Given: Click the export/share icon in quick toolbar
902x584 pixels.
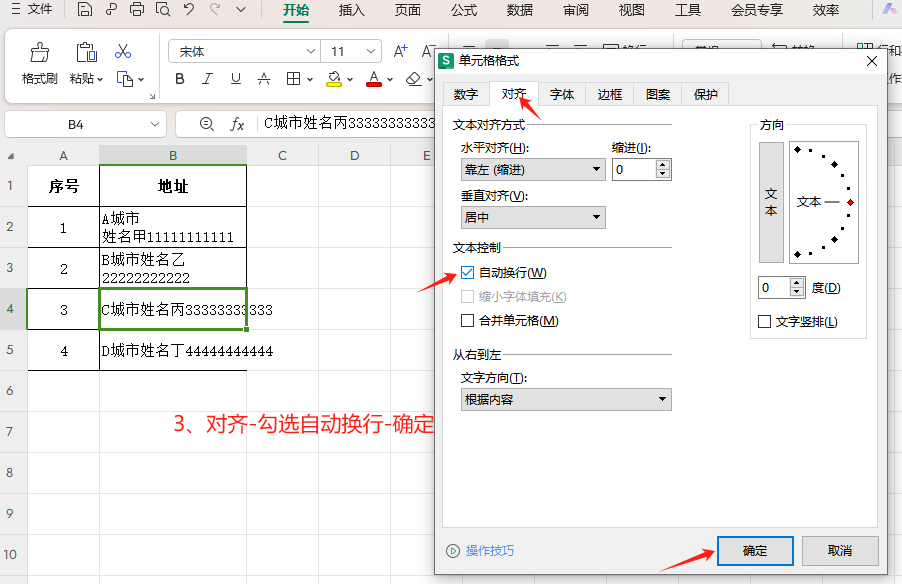Looking at the screenshot, I should [x=111, y=9].
